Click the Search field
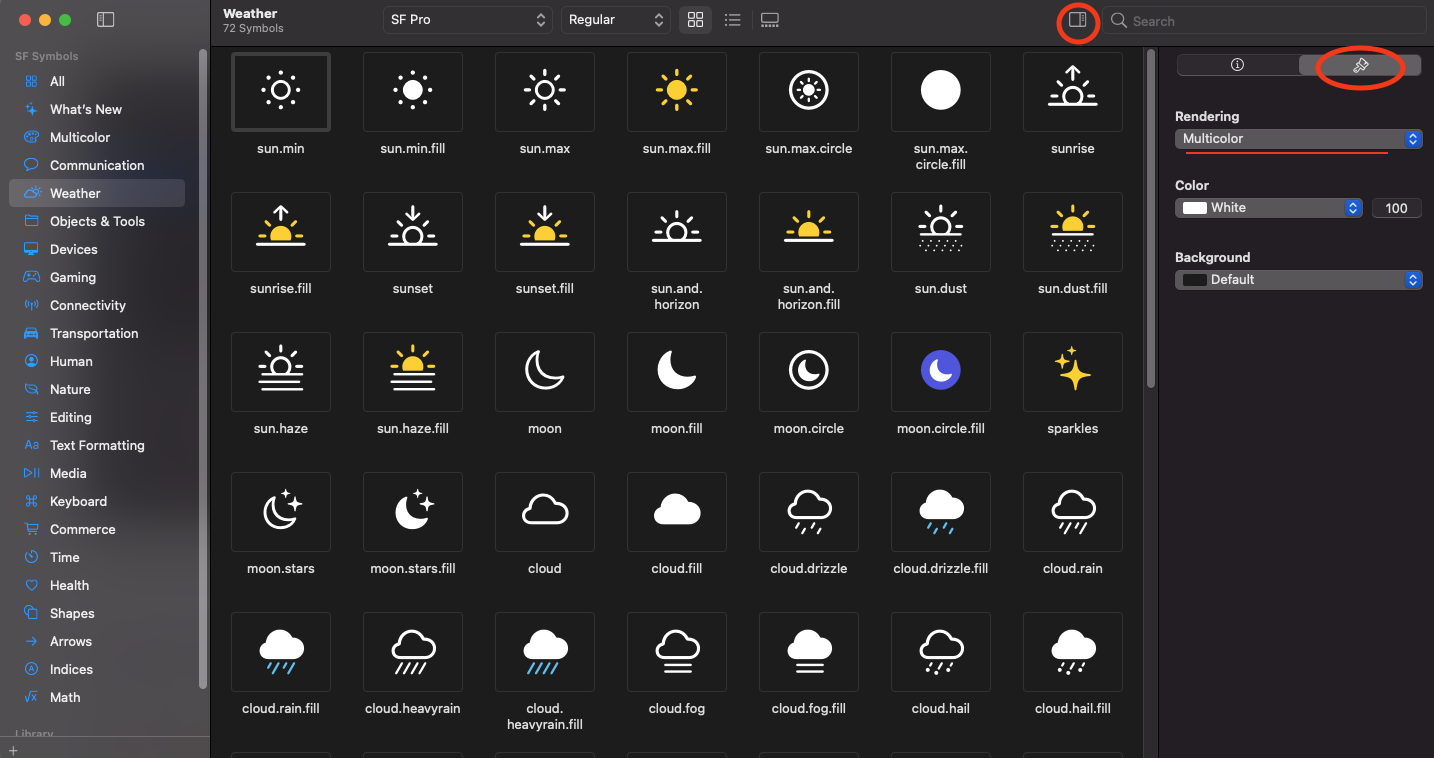 pyautogui.click(x=1265, y=20)
